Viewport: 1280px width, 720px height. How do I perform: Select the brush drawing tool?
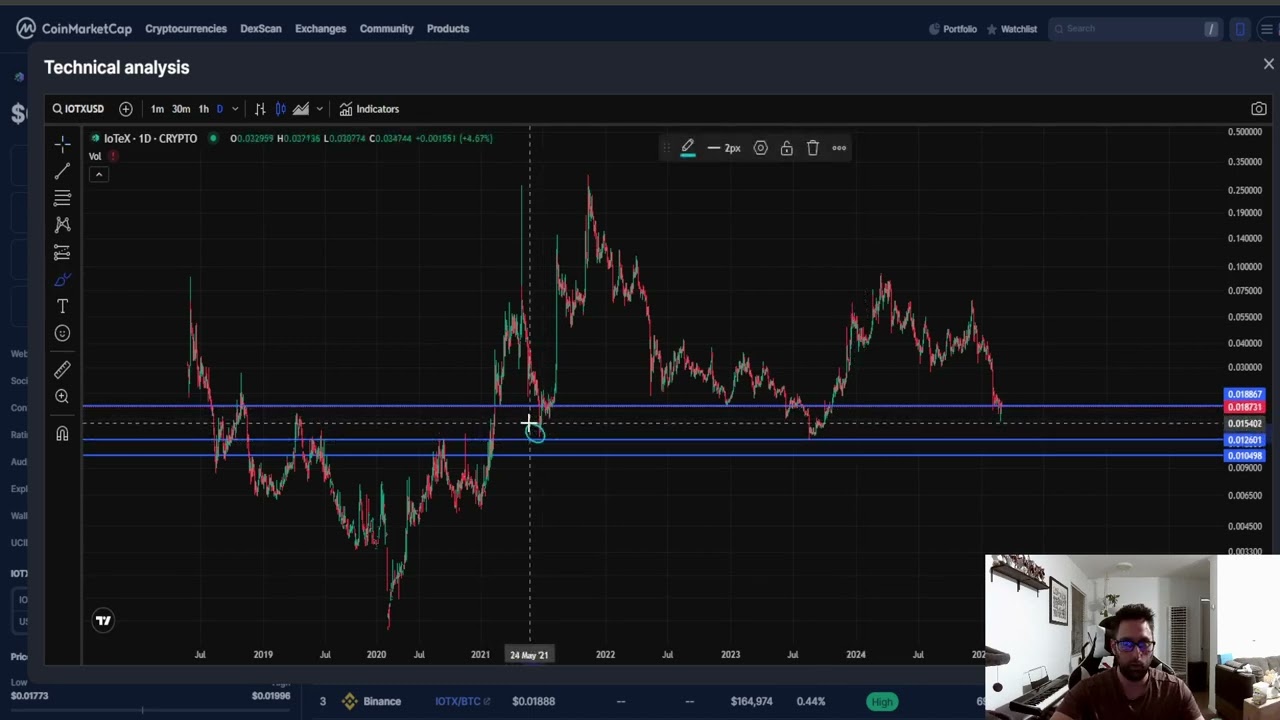62,279
